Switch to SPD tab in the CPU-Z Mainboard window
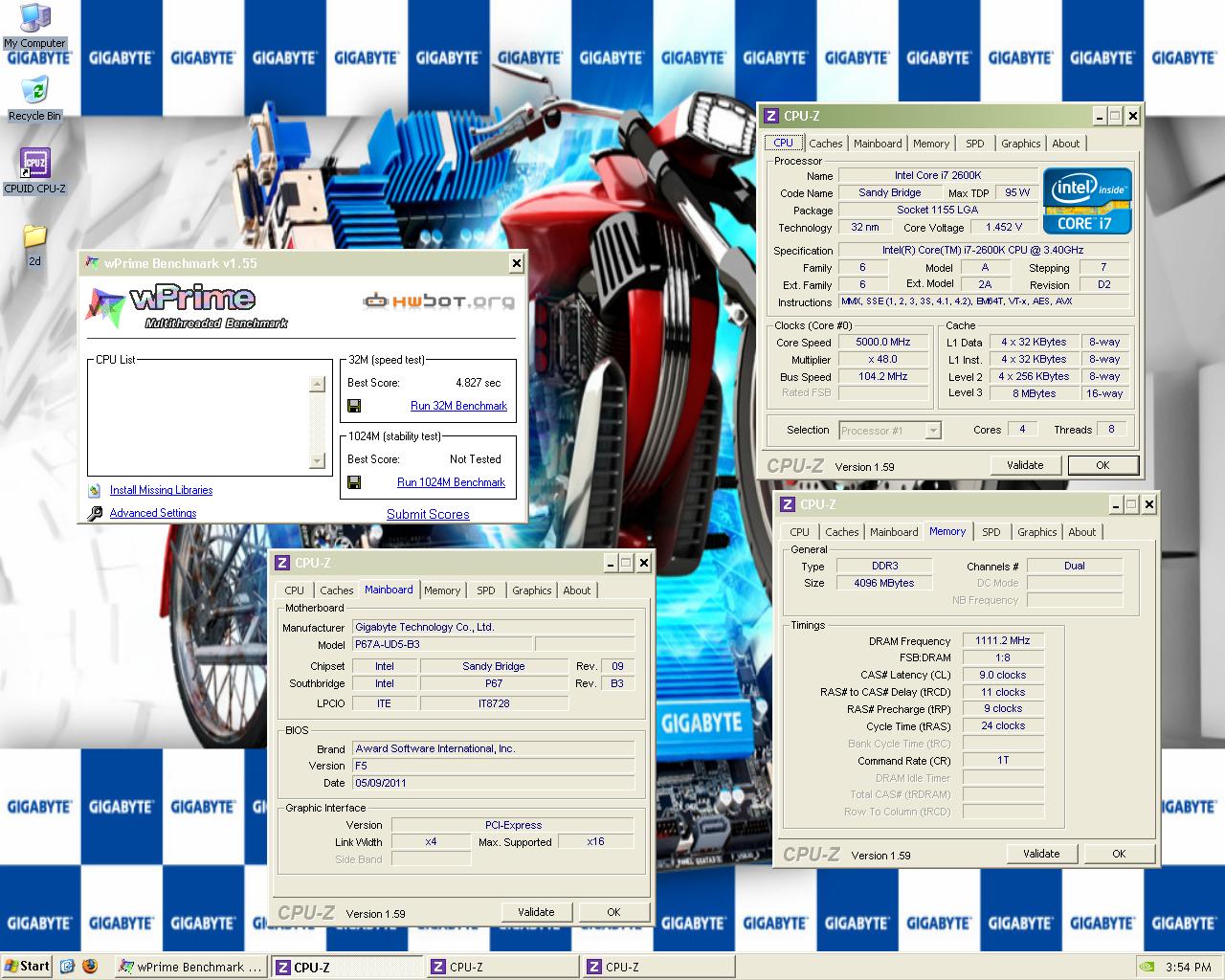The image size is (1225, 980). 486,590
